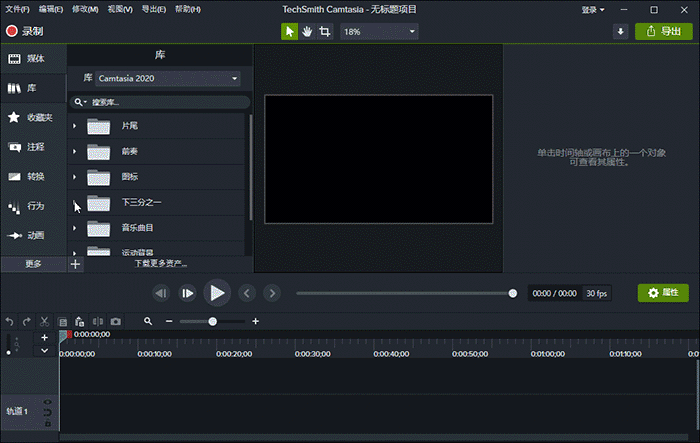Click the large Play button
Screen dimensions: 700x443
(x=217, y=293)
